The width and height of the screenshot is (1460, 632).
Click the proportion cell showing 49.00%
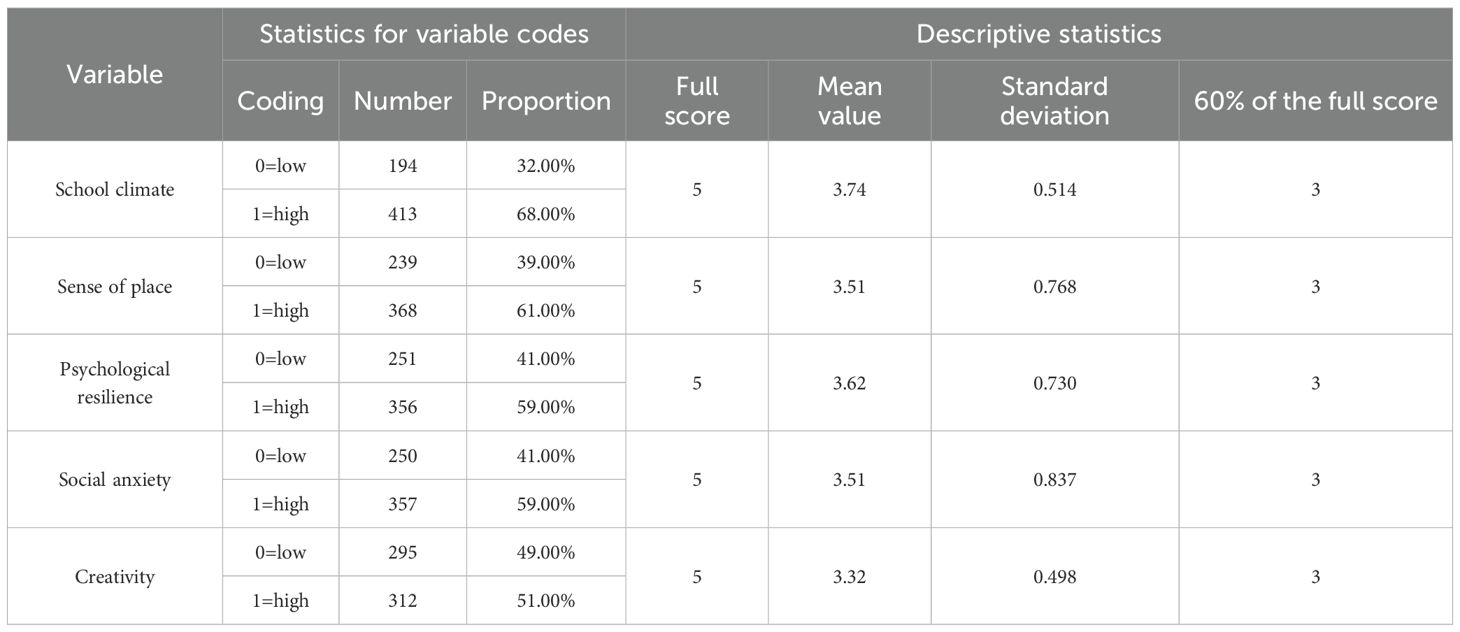(546, 553)
